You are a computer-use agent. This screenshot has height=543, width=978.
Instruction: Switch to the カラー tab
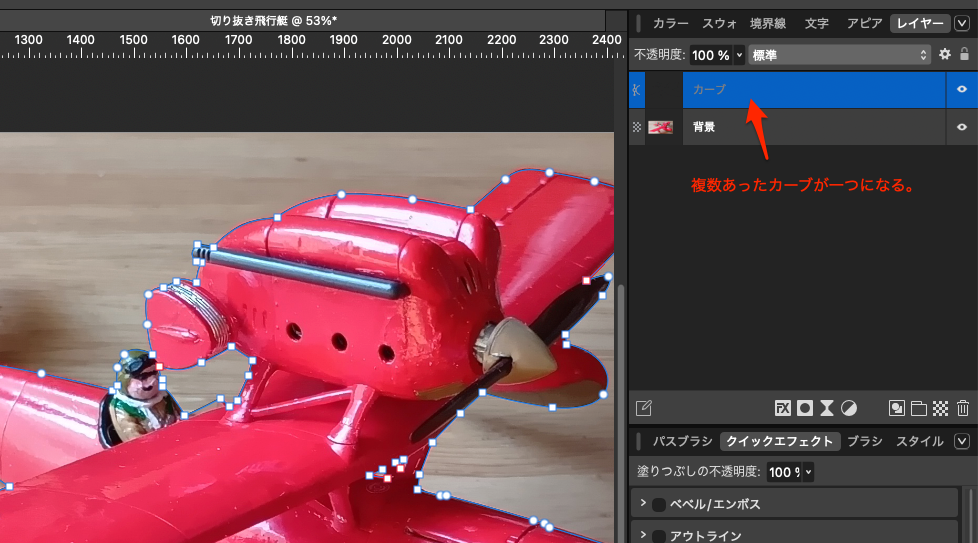[x=671, y=24]
